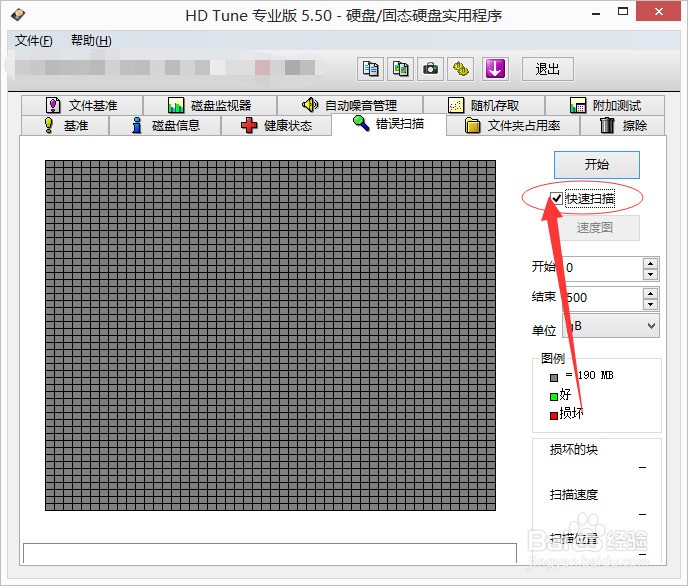Click the gray block legend swatch

click(554, 377)
